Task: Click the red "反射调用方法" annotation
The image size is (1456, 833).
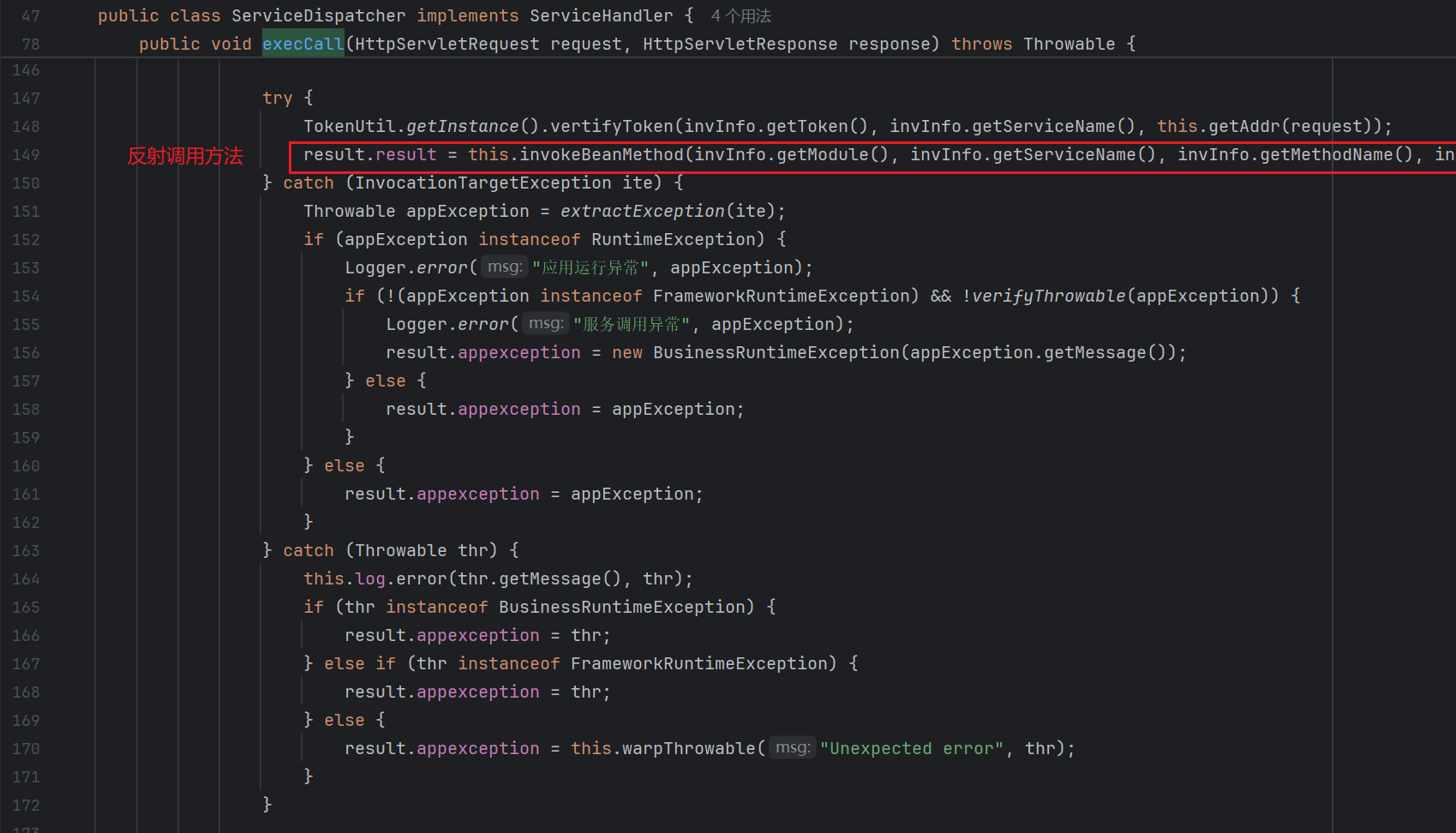Action: (185, 156)
